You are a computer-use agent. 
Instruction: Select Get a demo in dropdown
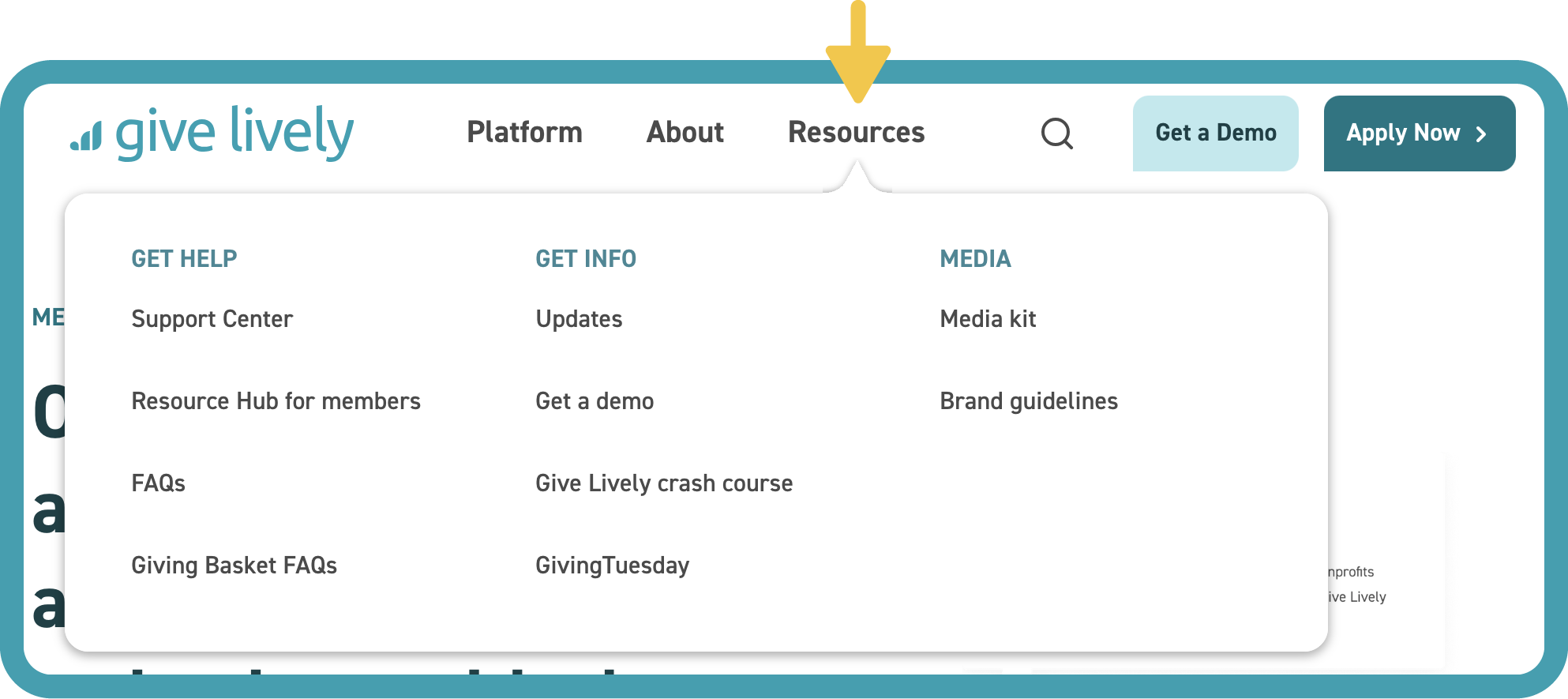[x=595, y=401]
